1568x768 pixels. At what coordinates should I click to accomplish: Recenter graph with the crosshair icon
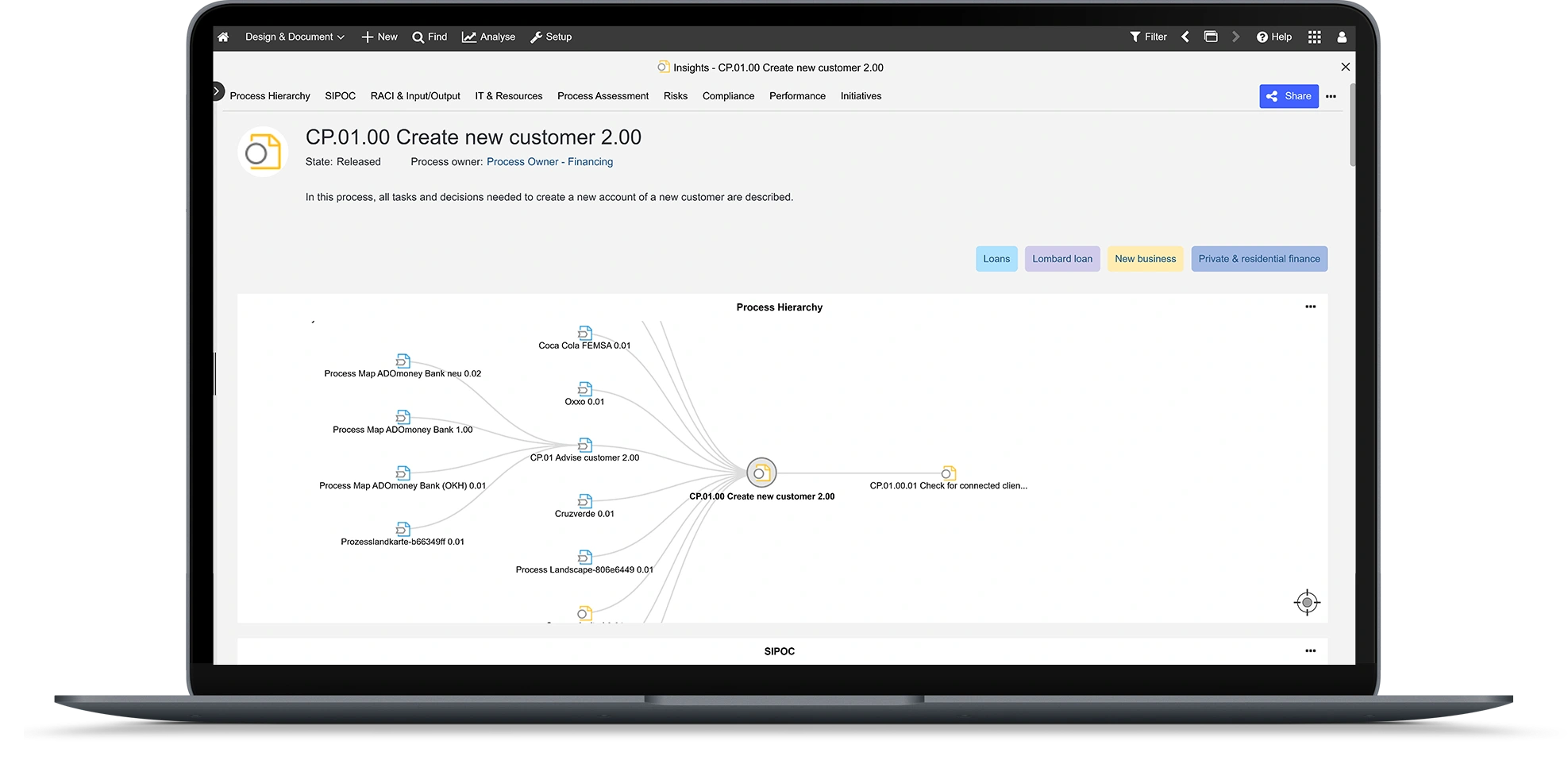(x=1307, y=602)
